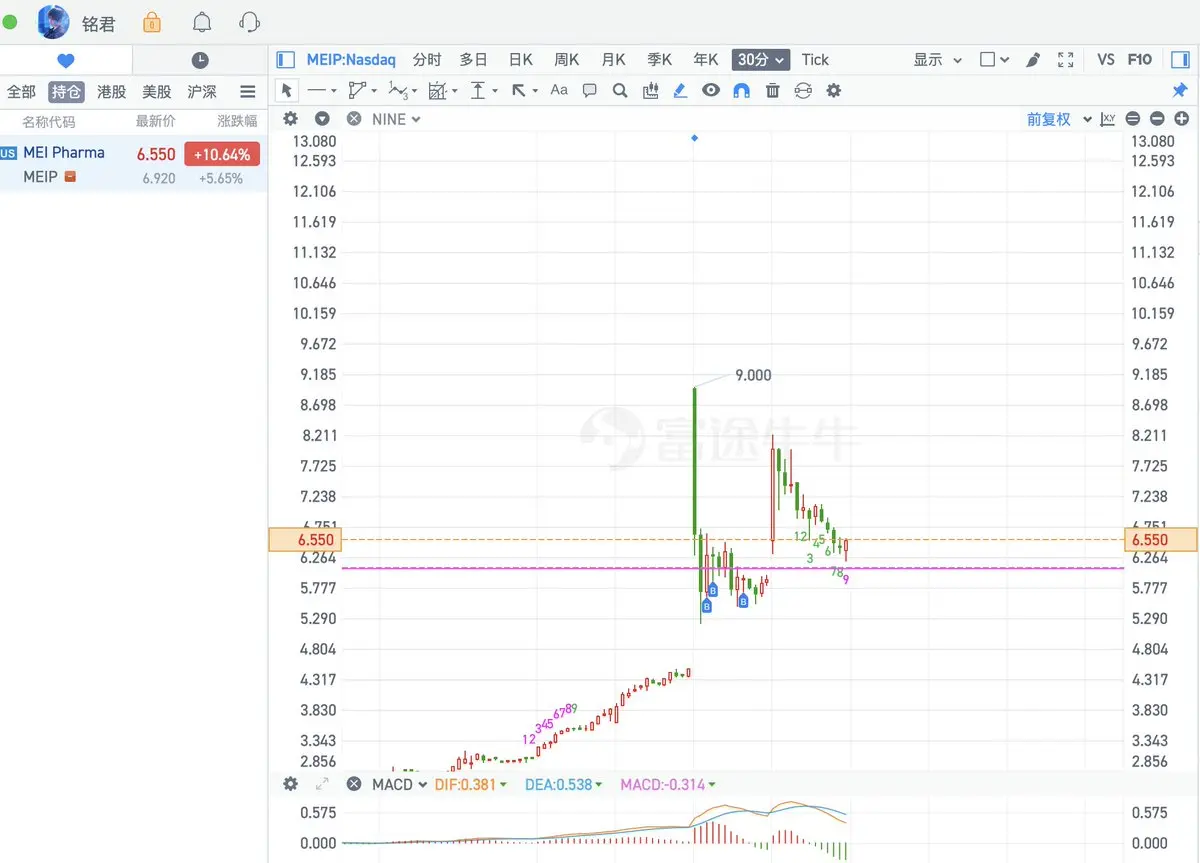
Task: Toggle drawings visibility with eye icon
Action: point(711,90)
